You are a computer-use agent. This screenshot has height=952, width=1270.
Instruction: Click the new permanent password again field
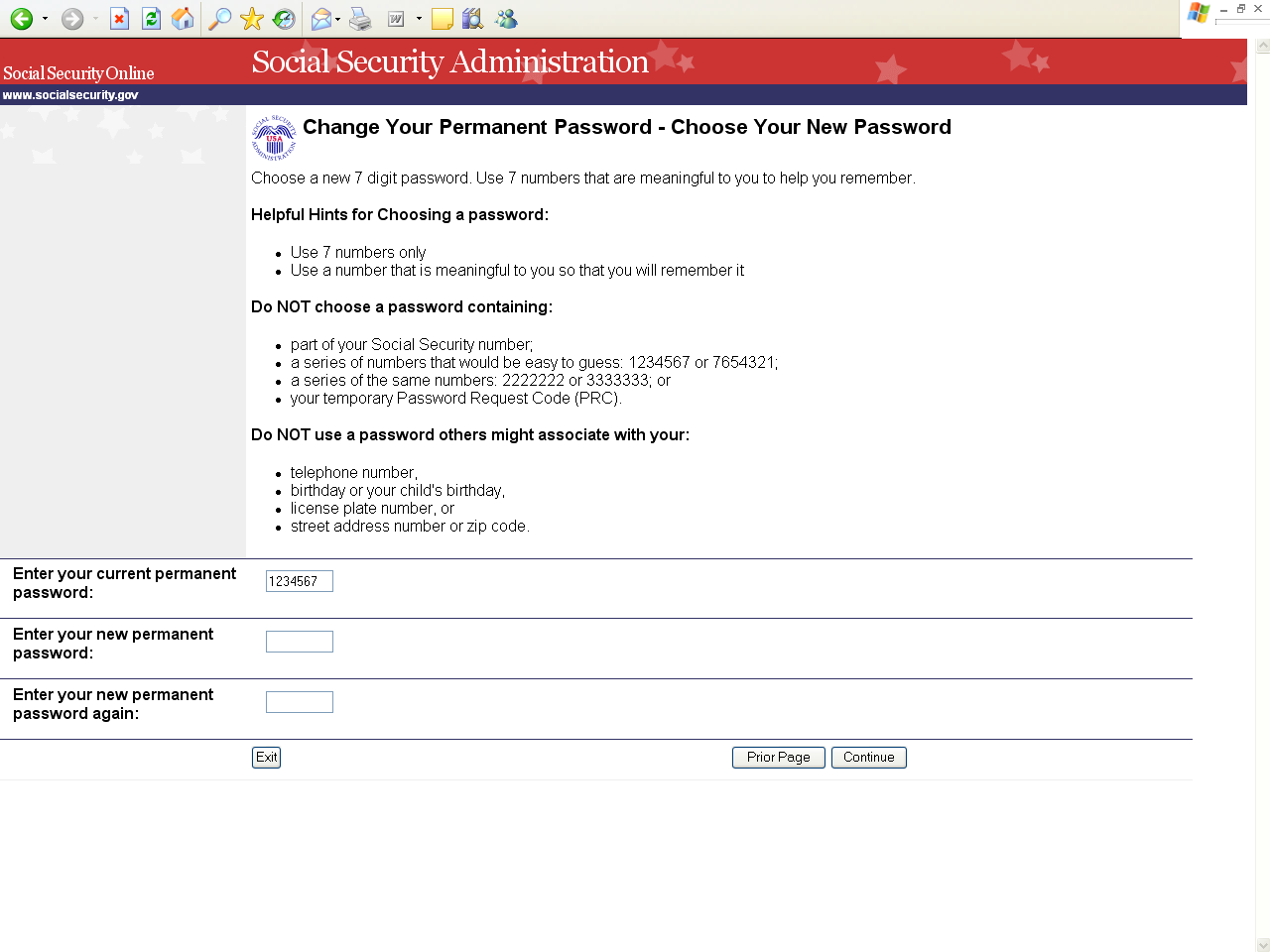[300, 702]
